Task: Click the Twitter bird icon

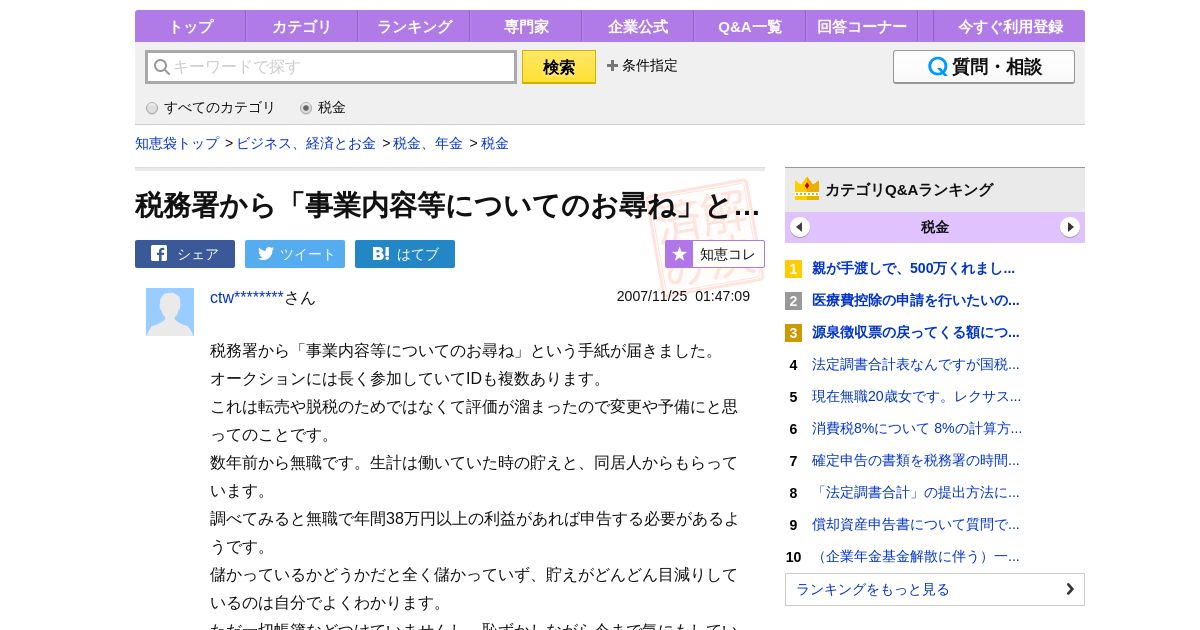Action: tap(265, 253)
